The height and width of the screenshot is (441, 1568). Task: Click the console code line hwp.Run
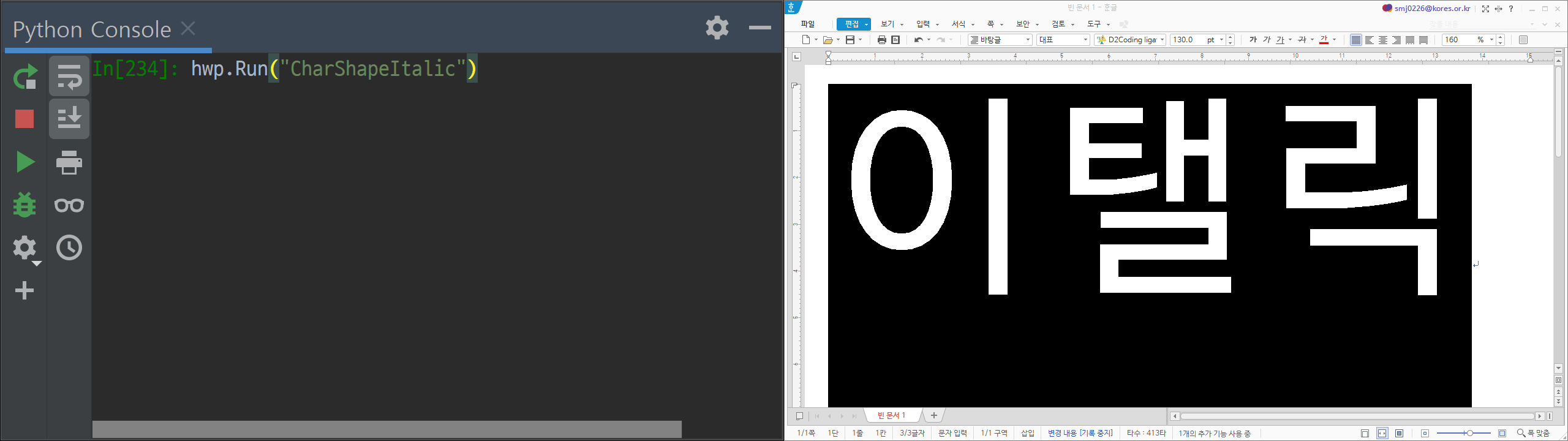click(x=334, y=68)
